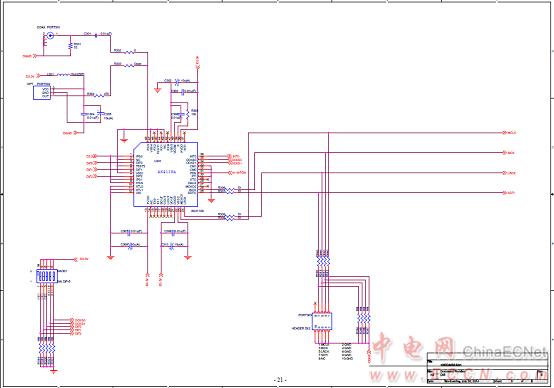The width and height of the screenshot is (554, 388).
Task: Click the resistor array below the DIP switch
Action: click(x=47, y=349)
